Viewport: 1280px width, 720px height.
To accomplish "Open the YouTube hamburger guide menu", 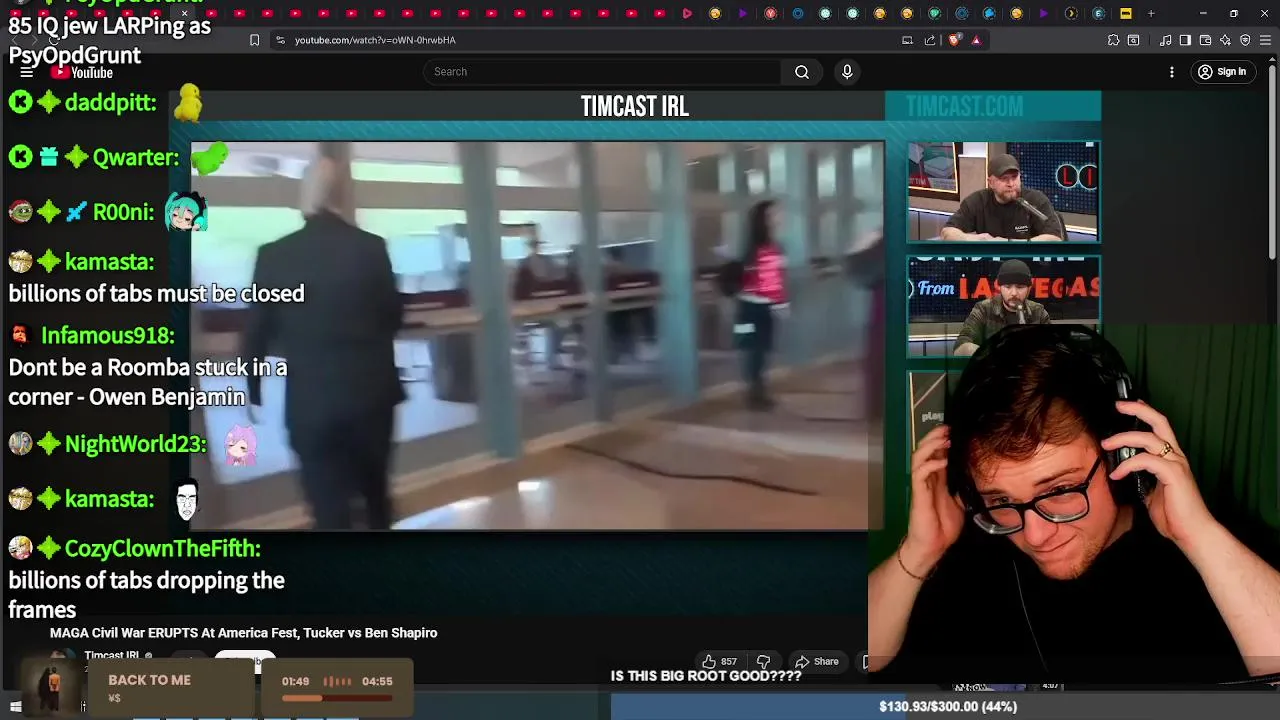I will (x=27, y=72).
